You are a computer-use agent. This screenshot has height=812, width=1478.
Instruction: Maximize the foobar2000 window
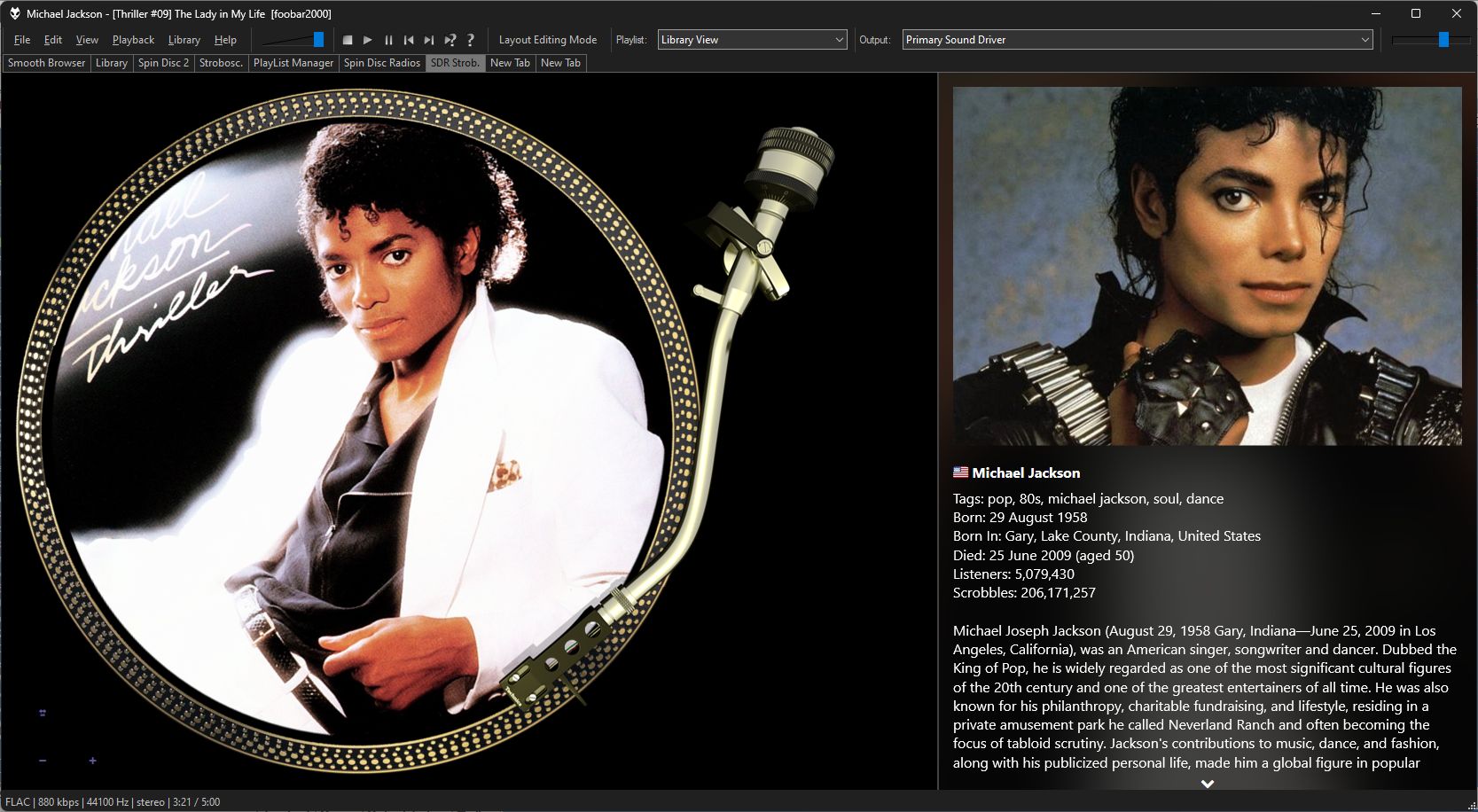1416,13
